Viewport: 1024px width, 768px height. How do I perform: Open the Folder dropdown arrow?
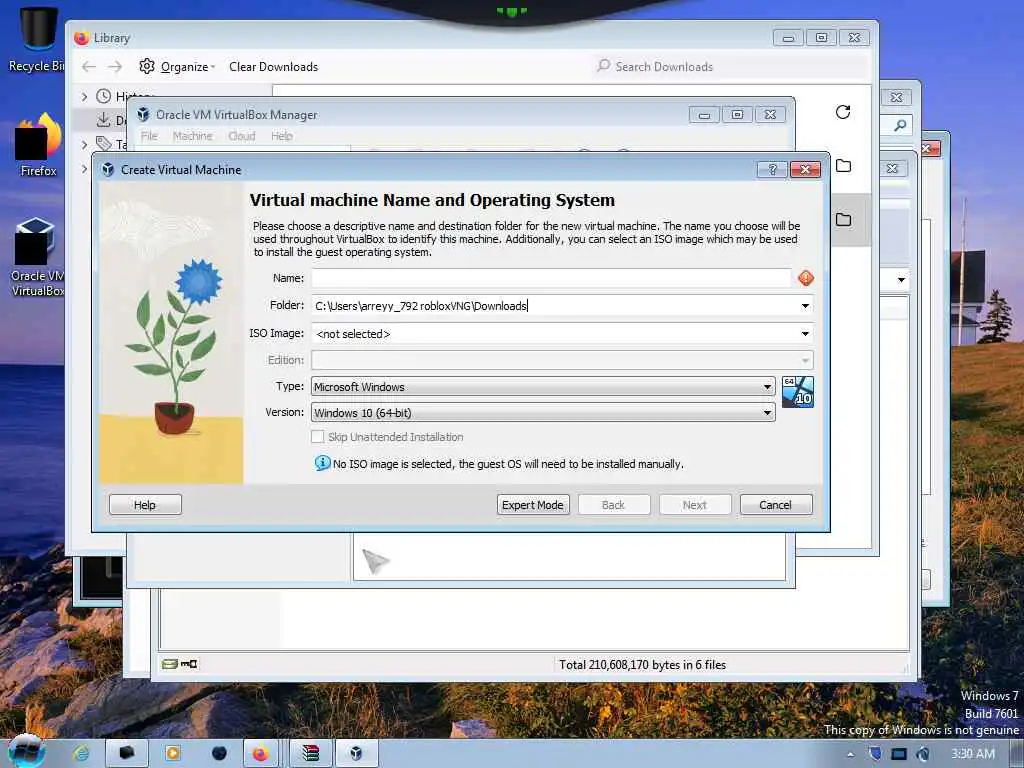(805, 306)
